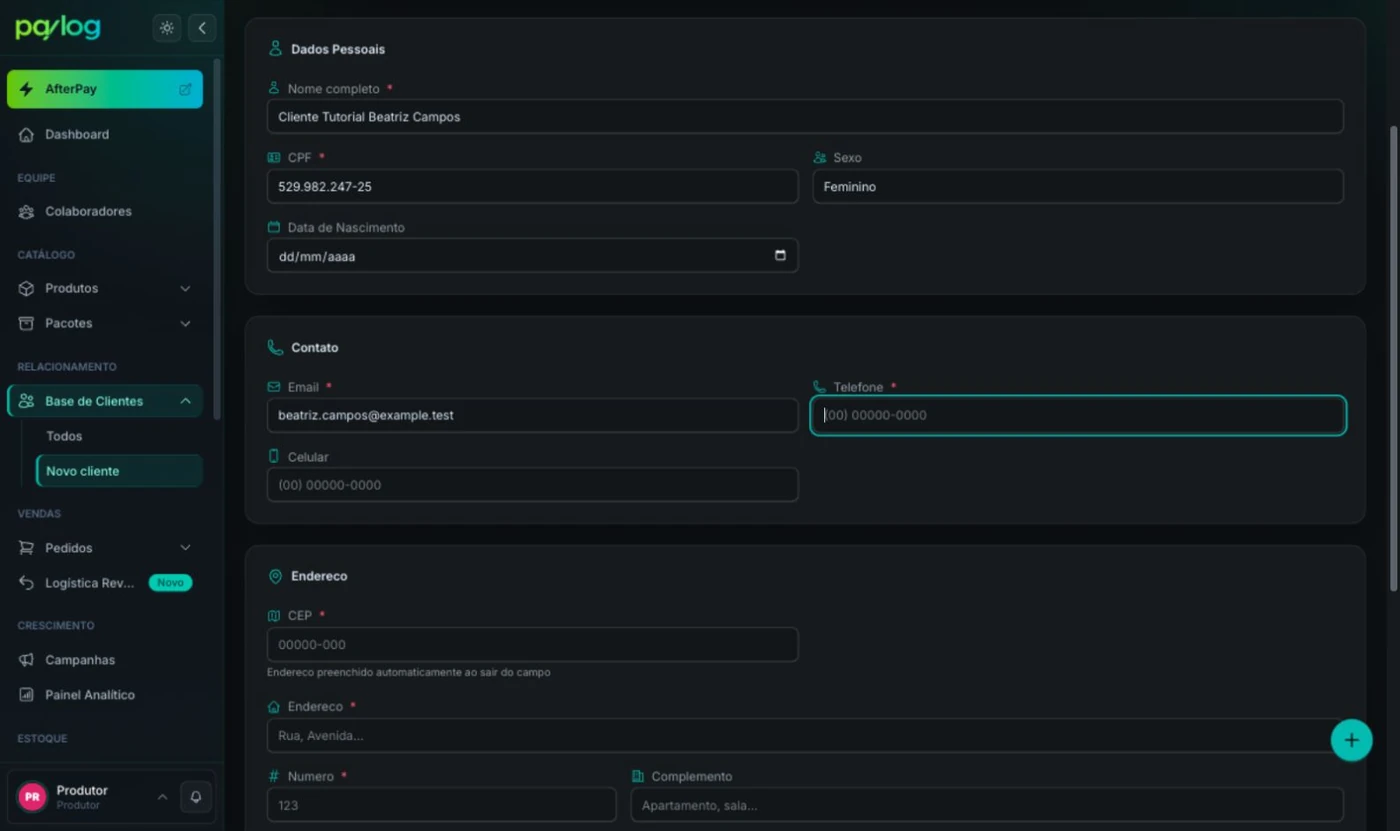Open AfterPay external link icon

click(185, 89)
